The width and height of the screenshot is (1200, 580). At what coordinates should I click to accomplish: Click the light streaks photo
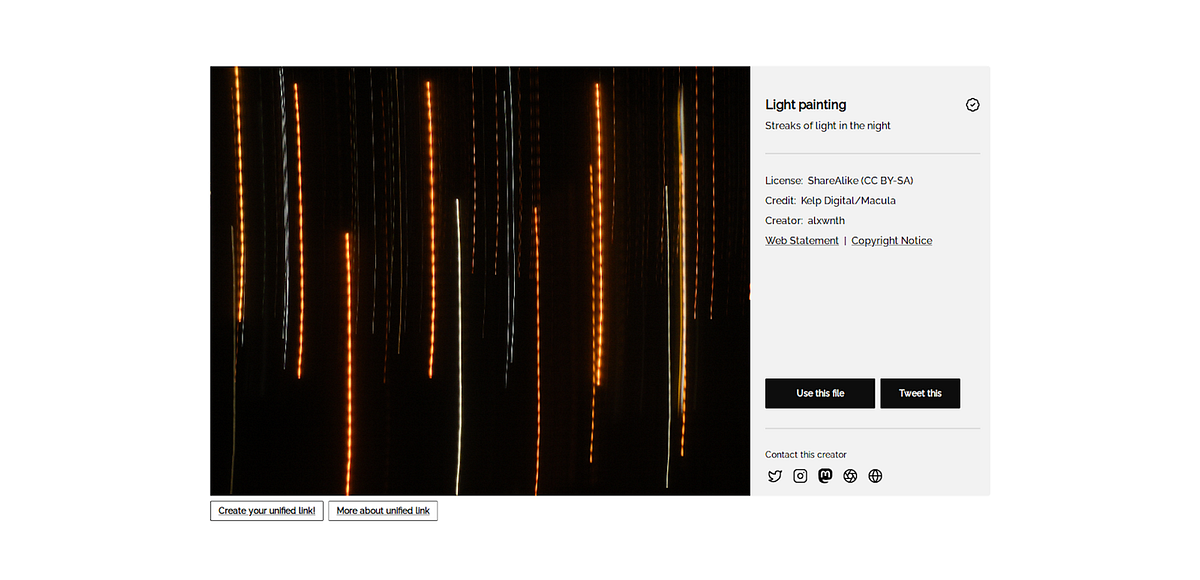coord(480,280)
